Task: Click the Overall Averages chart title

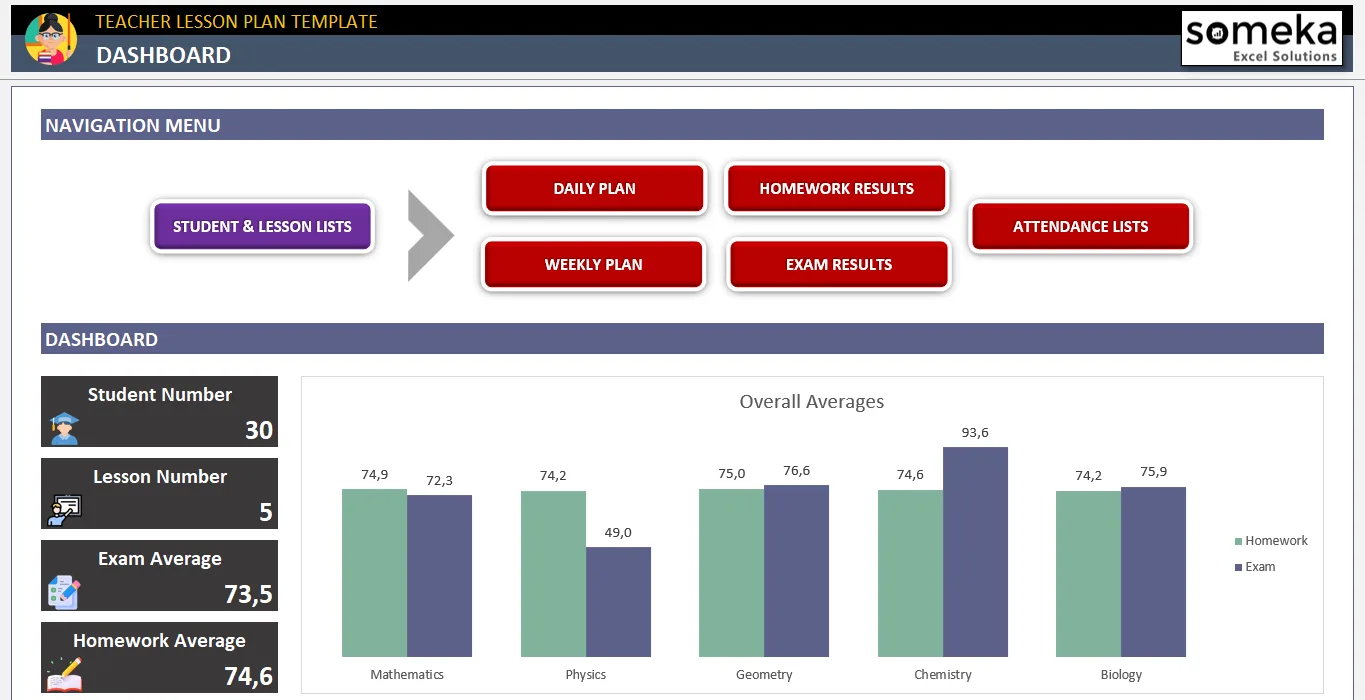Action: 812,402
